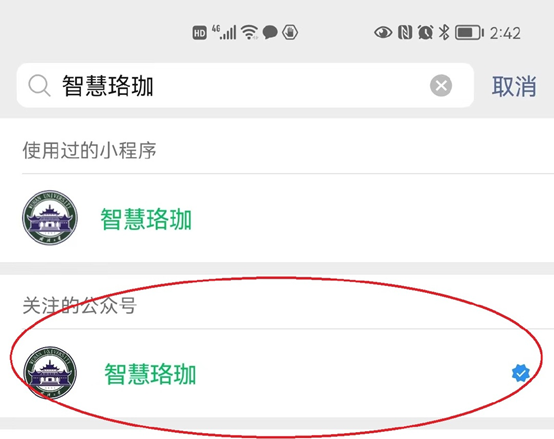
Task: Open 智慧珞珈 mini program result text
Action: coord(146,219)
